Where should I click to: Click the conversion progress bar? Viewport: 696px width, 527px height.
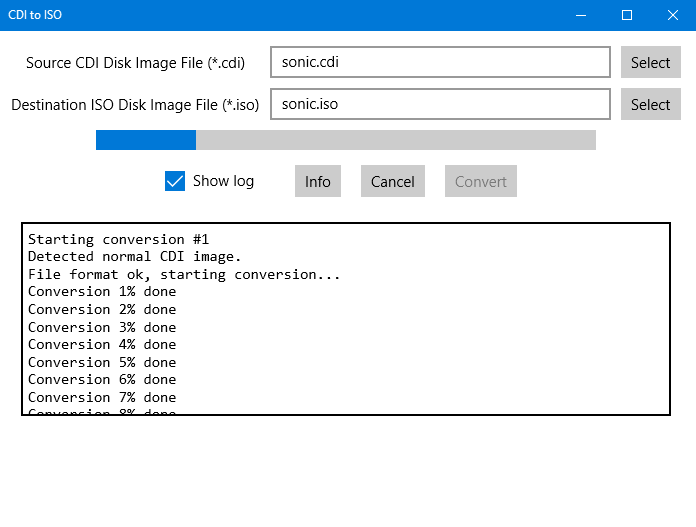click(x=346, y=140)
